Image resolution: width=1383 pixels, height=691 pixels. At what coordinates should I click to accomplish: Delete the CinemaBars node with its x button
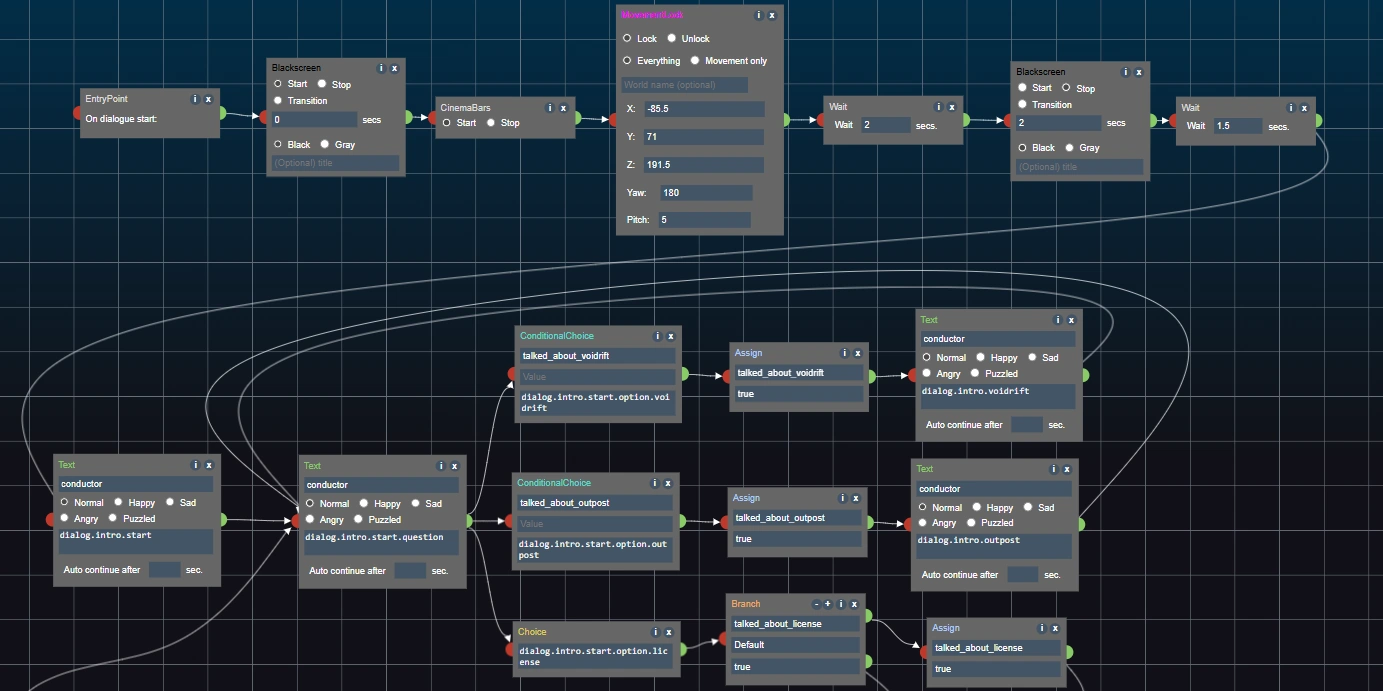pos(563,108)
